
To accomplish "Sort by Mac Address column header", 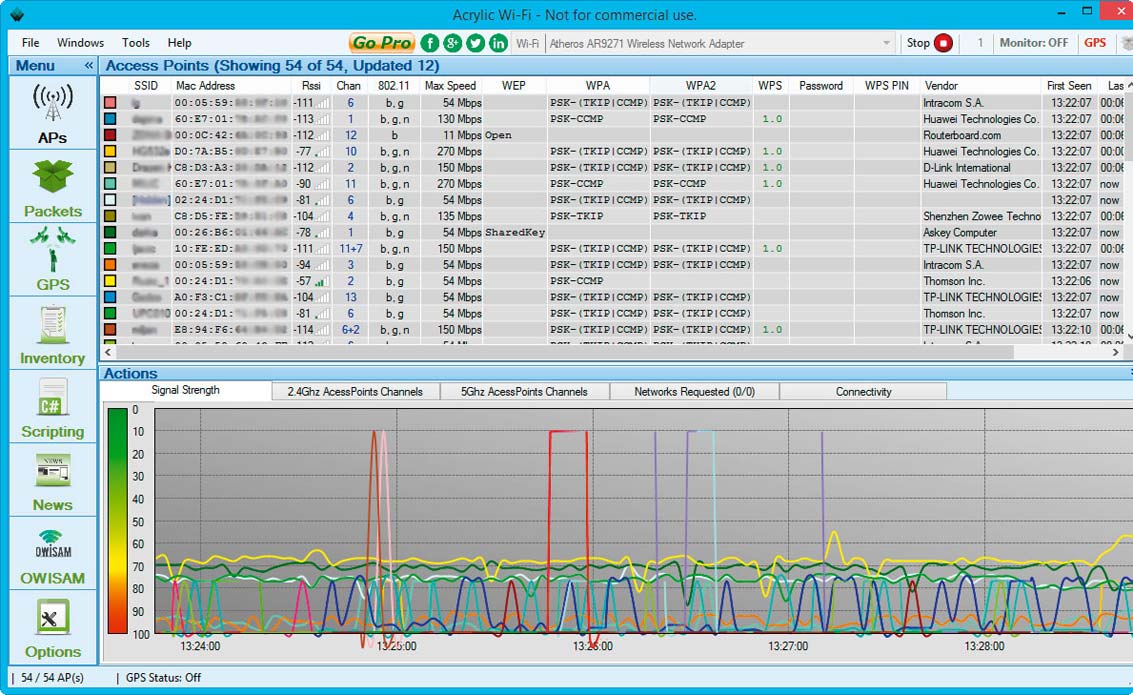I will tap(205, 85).
